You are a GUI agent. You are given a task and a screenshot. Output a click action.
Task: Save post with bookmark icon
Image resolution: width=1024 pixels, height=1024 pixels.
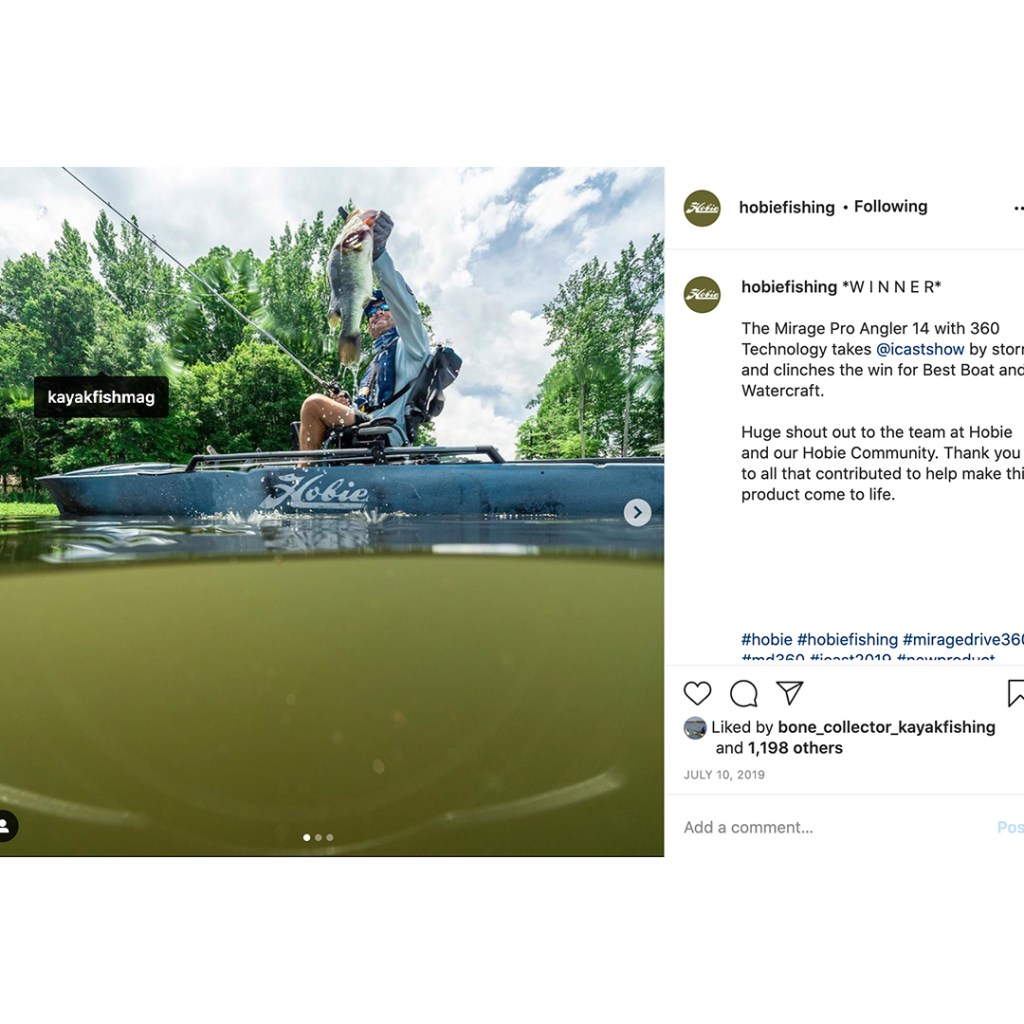point(1016,693)
